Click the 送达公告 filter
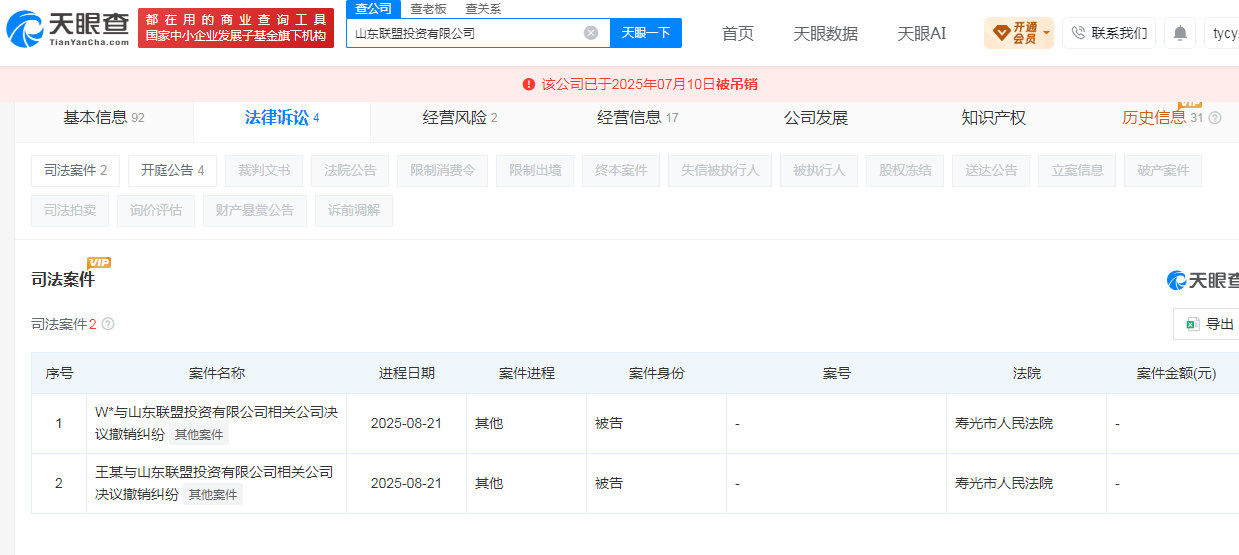Screen dimensions: 1239x555 tap(991, 171)
